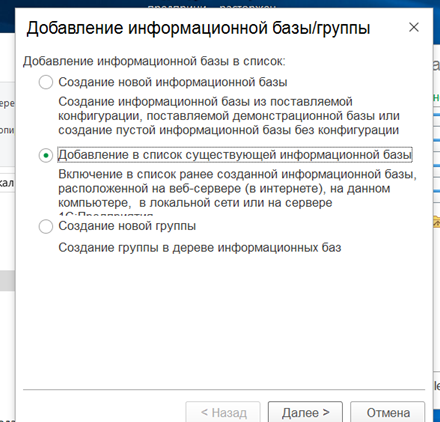This screenshot has width=440, height=422.
Task: Go back using the '< Назад' button
Action: tap(223, 413)
